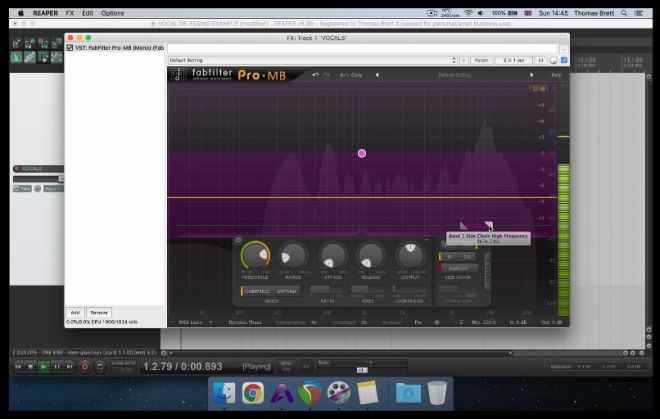The width and height of the screenshot is (660, 419).
Task: Open the blue folder in the Dock
Action: pos(408,393)
